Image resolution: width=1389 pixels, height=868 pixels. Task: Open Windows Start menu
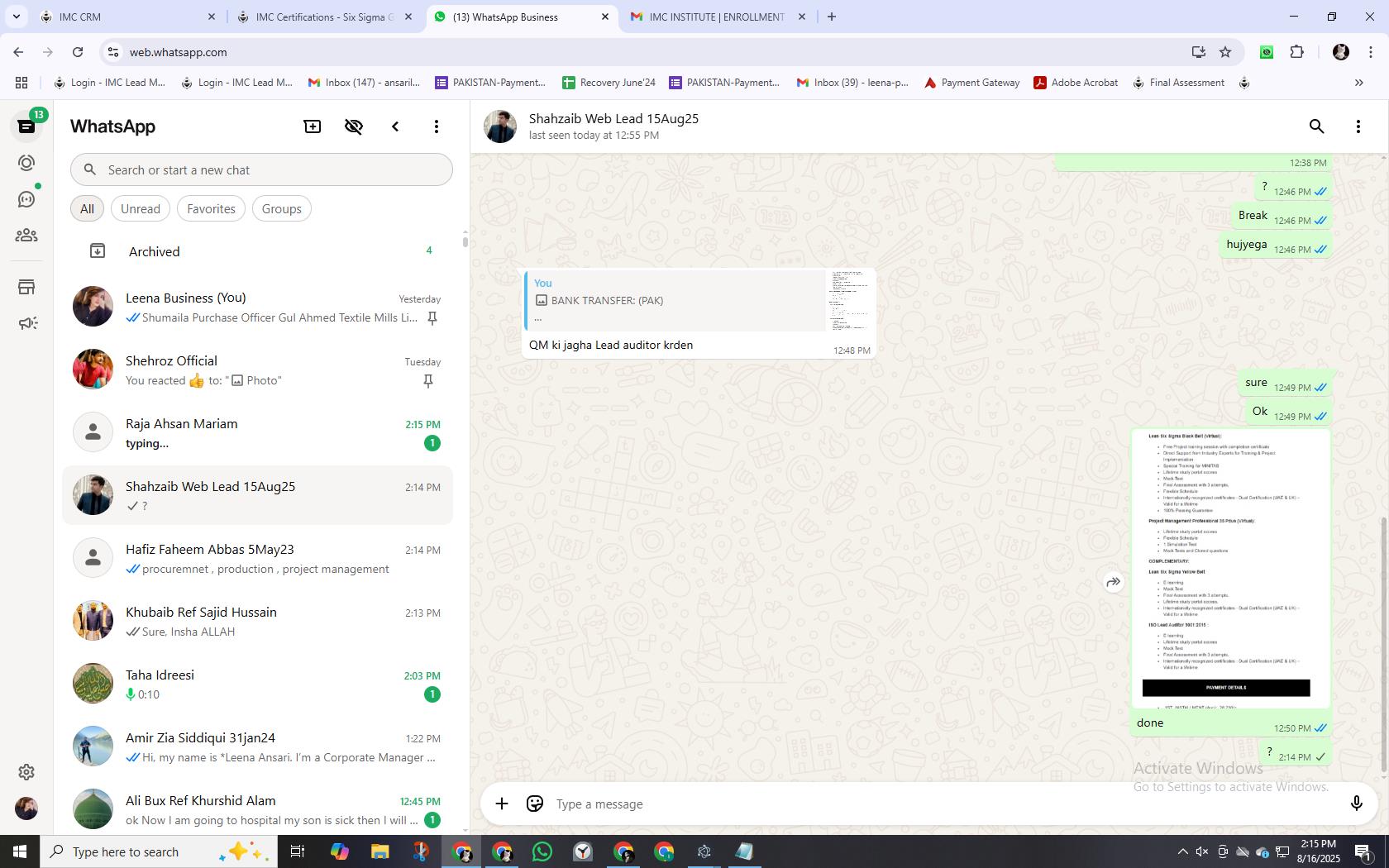(x=20, y=851)
